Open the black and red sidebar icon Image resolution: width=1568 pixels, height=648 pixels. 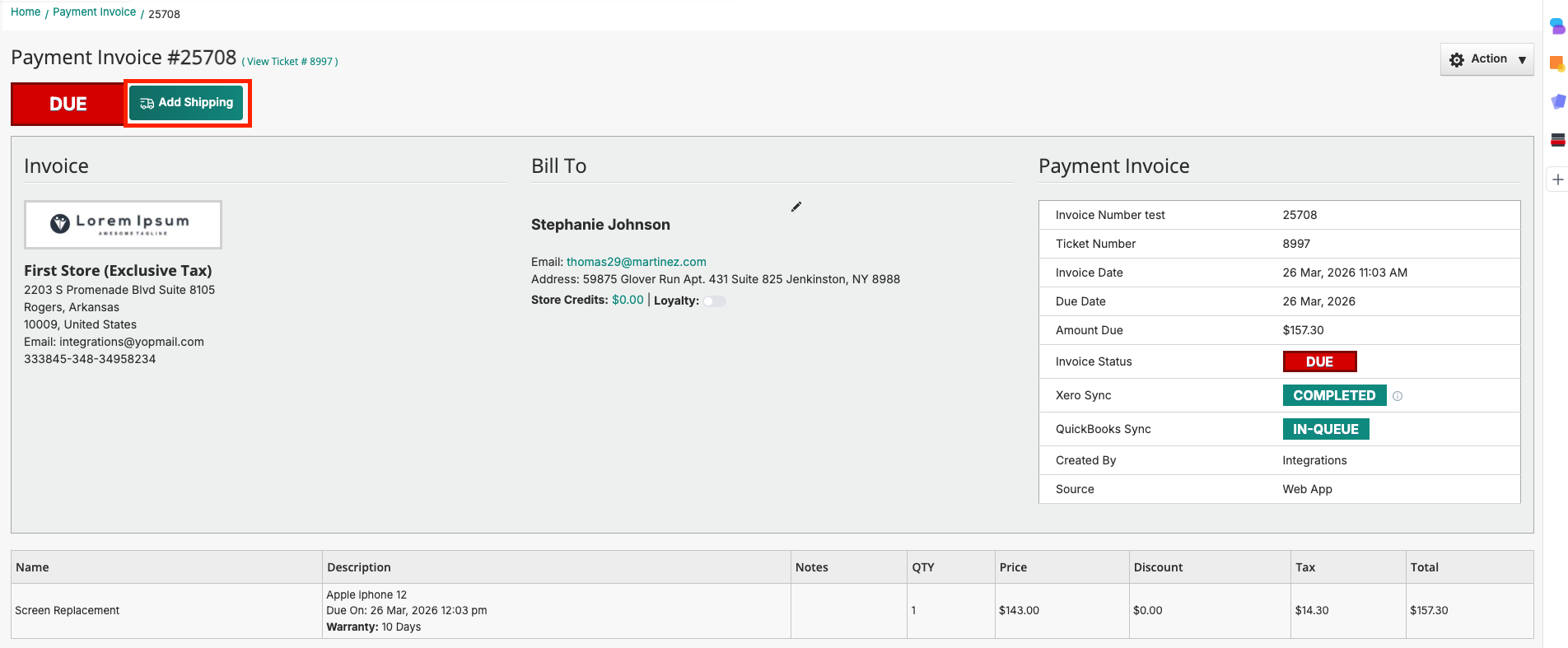tap(1557, 140)
